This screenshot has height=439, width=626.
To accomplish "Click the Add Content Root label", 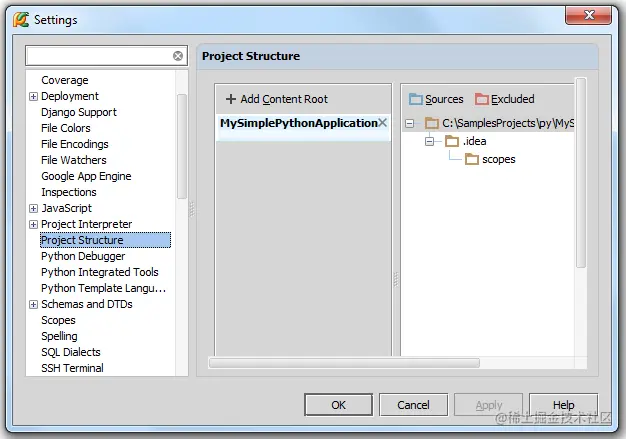I will 284,99.
